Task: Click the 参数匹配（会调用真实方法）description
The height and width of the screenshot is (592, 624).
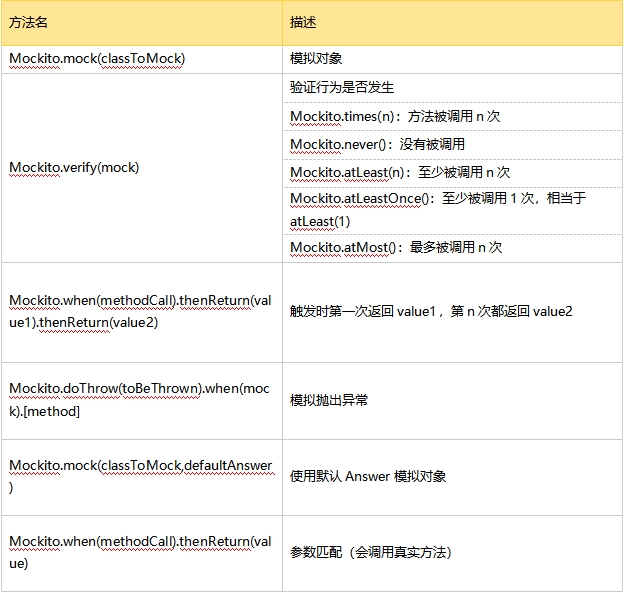Action: (x=370, y=553)
